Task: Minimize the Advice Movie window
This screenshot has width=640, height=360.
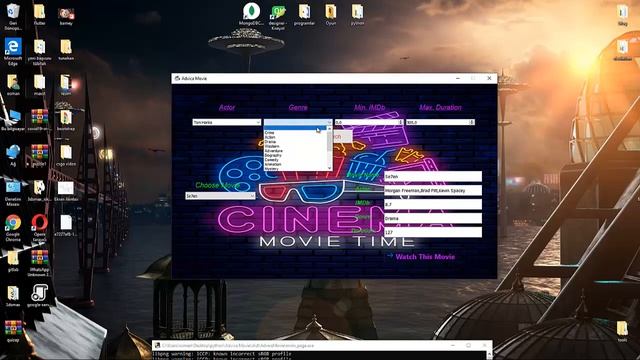Action: click(x=458, y=78)
